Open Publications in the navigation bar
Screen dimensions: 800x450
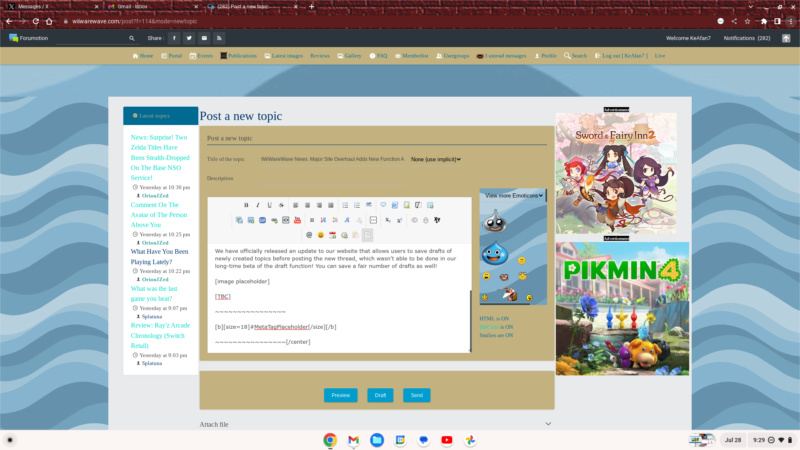point(238,56)
